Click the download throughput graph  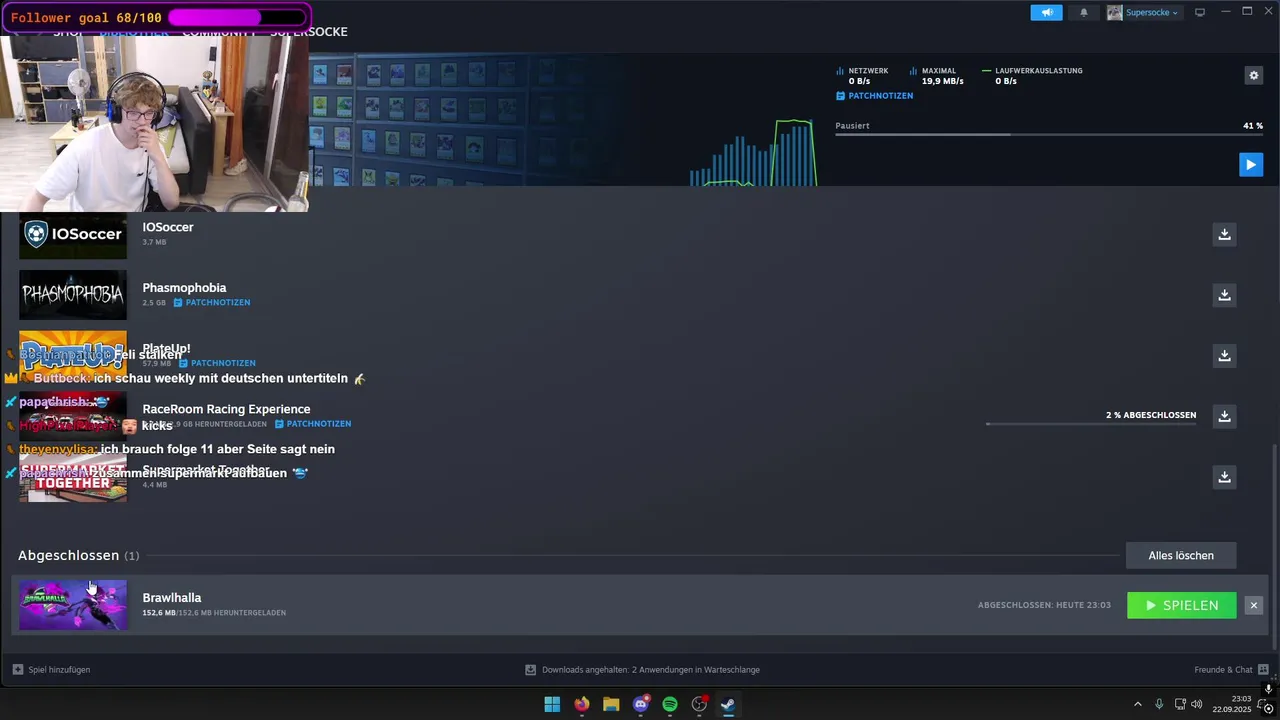(753, 152)
